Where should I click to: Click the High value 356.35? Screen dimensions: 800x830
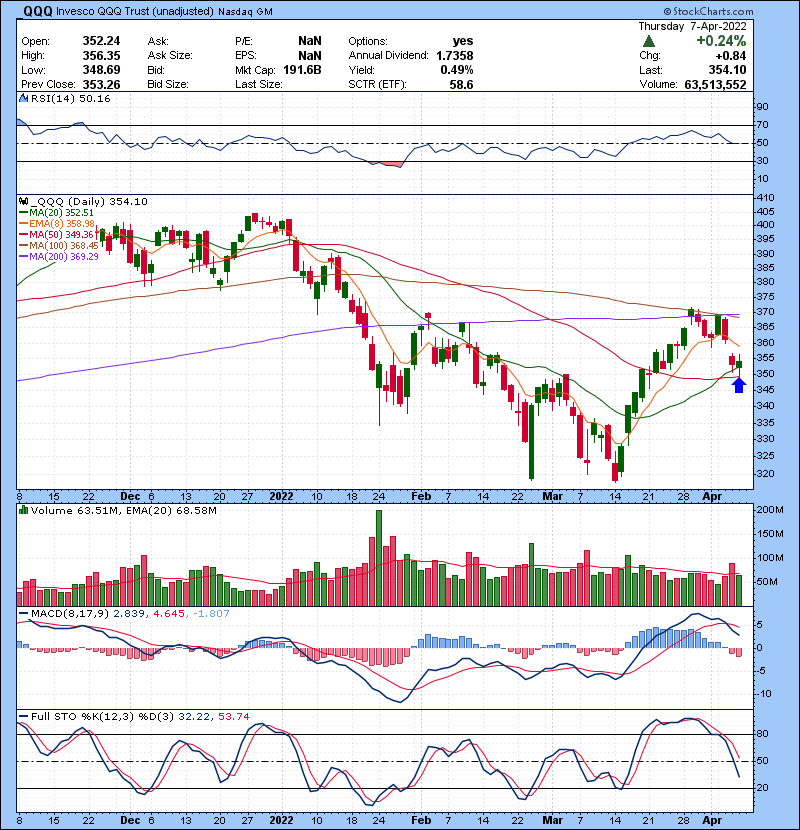click(x=101, y=56)
